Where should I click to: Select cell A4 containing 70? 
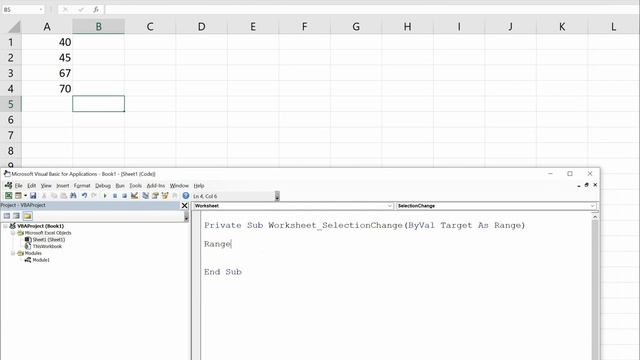(x=47, y=89)
